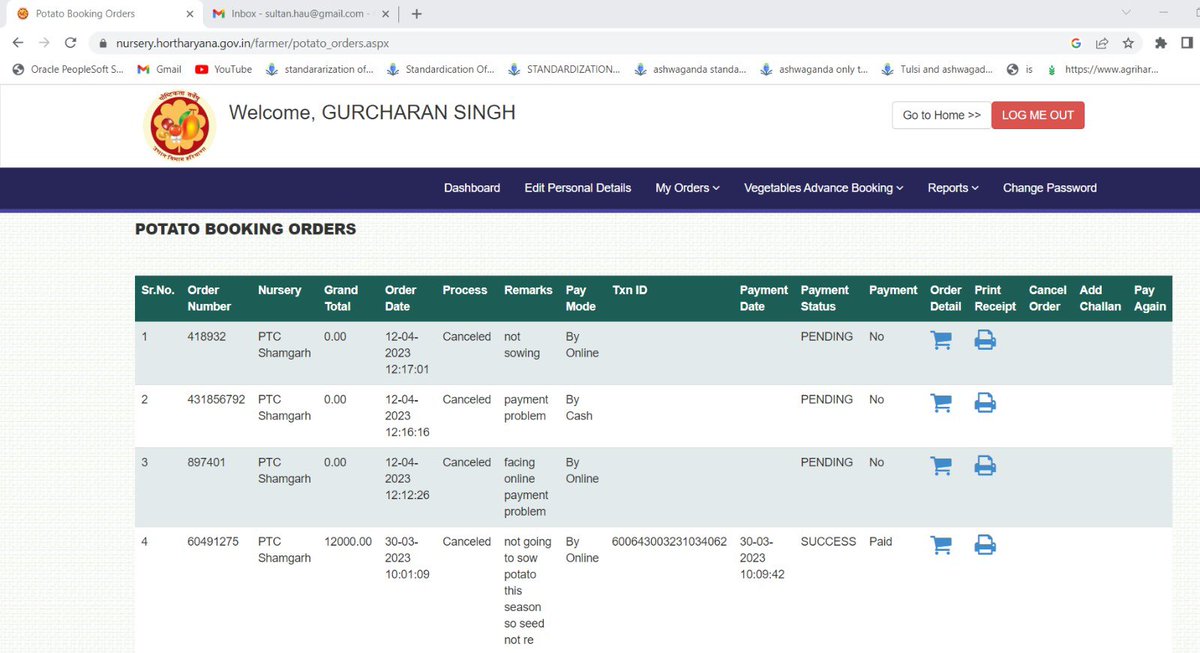1200x653 pixels.
Task: Click the share icon in the address bar
Action: point(1102,43)
